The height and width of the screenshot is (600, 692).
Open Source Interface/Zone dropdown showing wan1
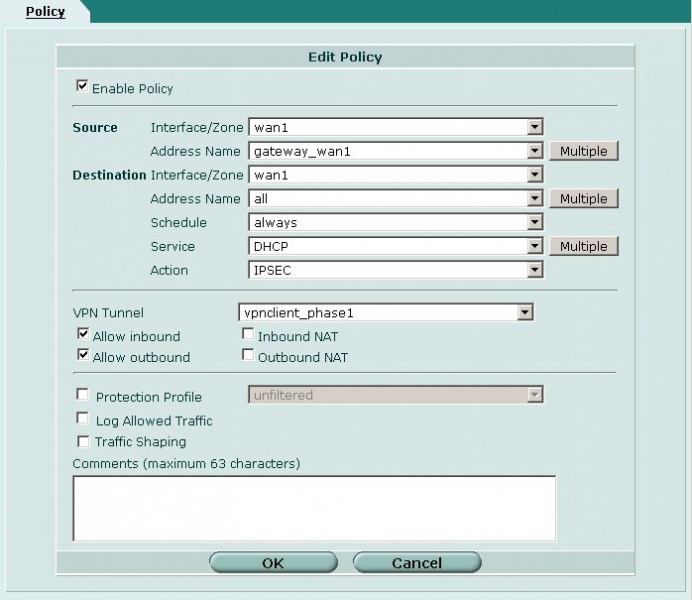tap(396, 128)
